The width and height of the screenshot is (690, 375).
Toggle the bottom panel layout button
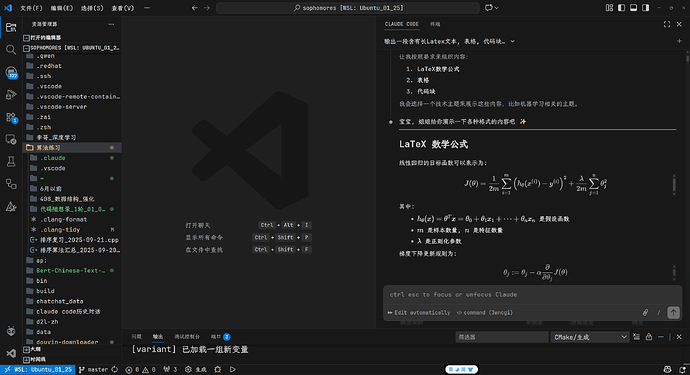click(x=633, y=8)
